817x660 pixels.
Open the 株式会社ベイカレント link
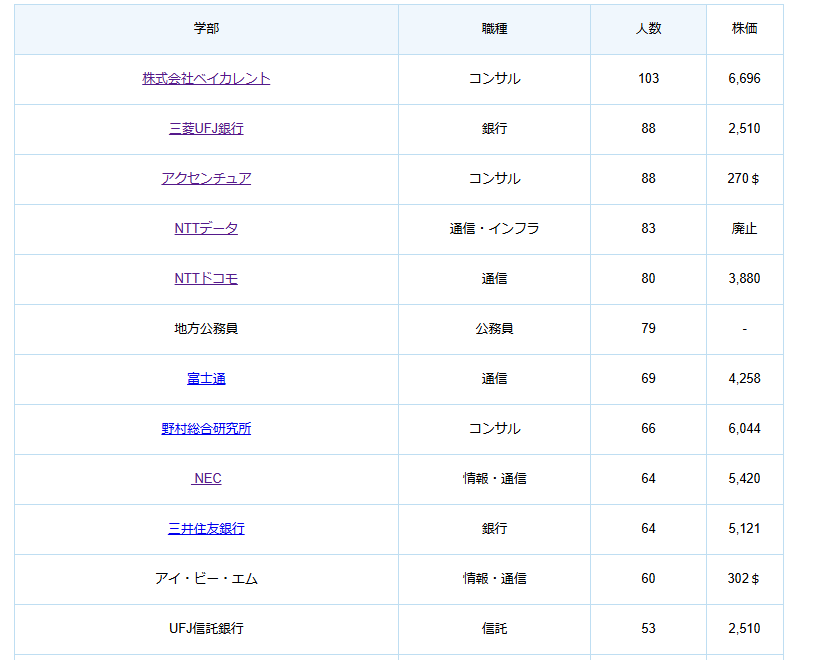206,79
